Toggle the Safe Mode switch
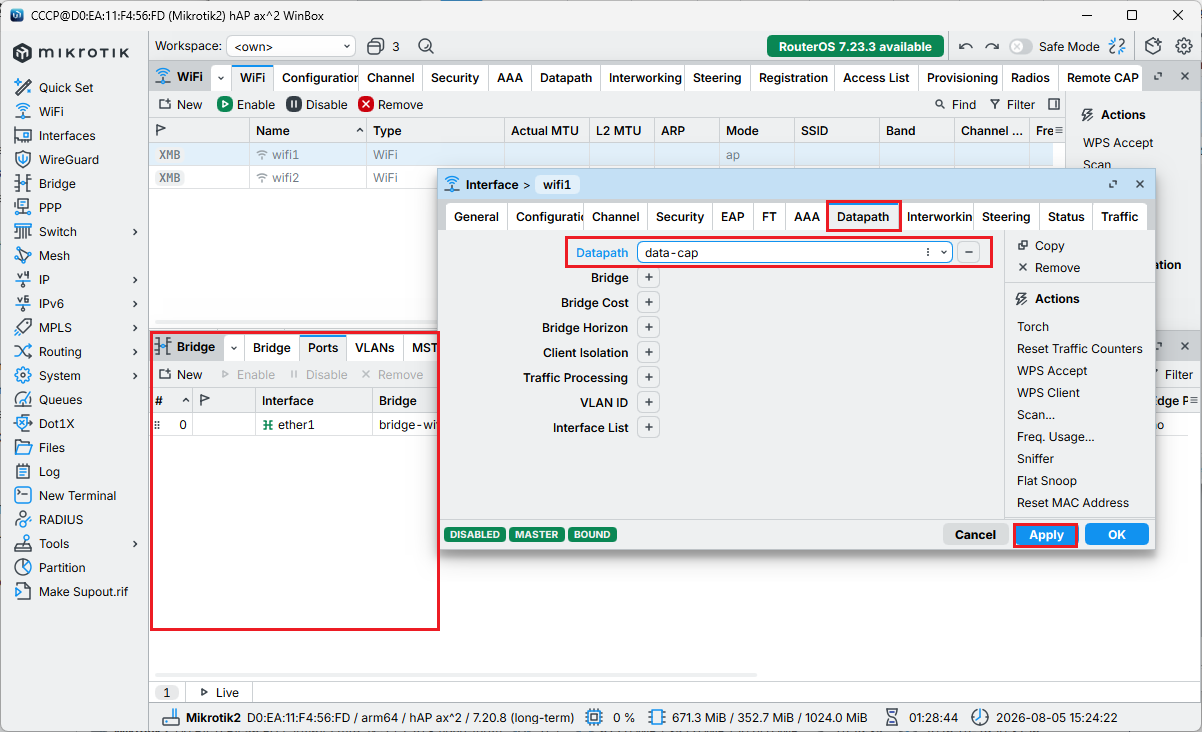The image size is (1202, 732). pyautogui.click(x=1020, y=46)
